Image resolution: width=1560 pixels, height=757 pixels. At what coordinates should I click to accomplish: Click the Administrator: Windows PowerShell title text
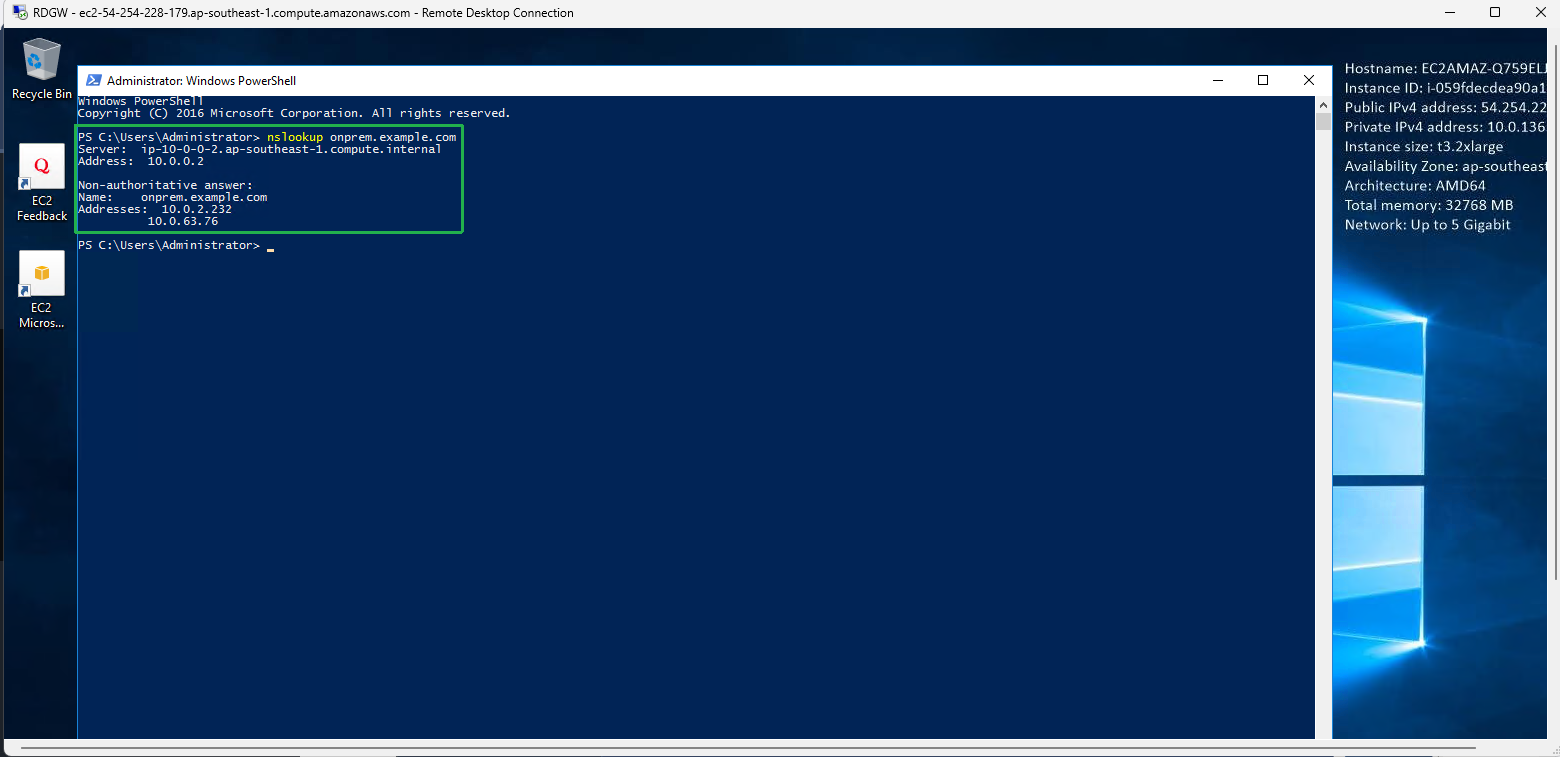[x=201, y=81]
